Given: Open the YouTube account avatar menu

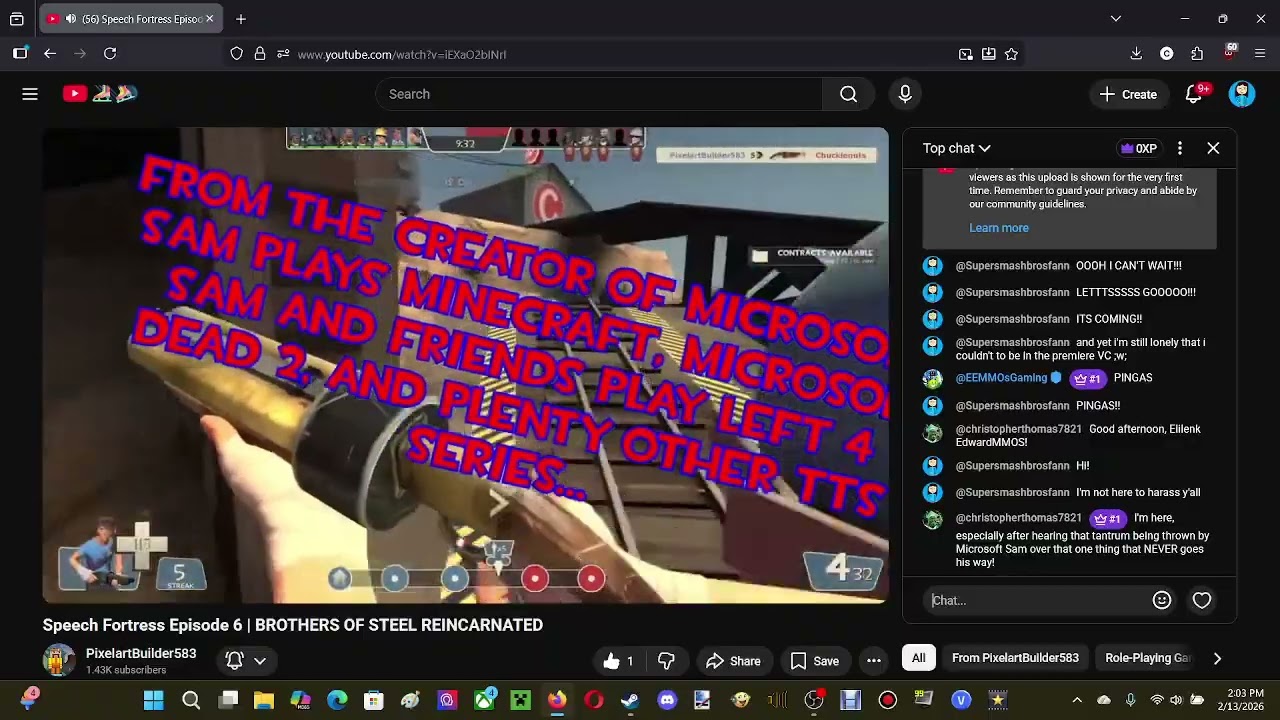Looking at the screenshot, I should [x=1242, y=94].
